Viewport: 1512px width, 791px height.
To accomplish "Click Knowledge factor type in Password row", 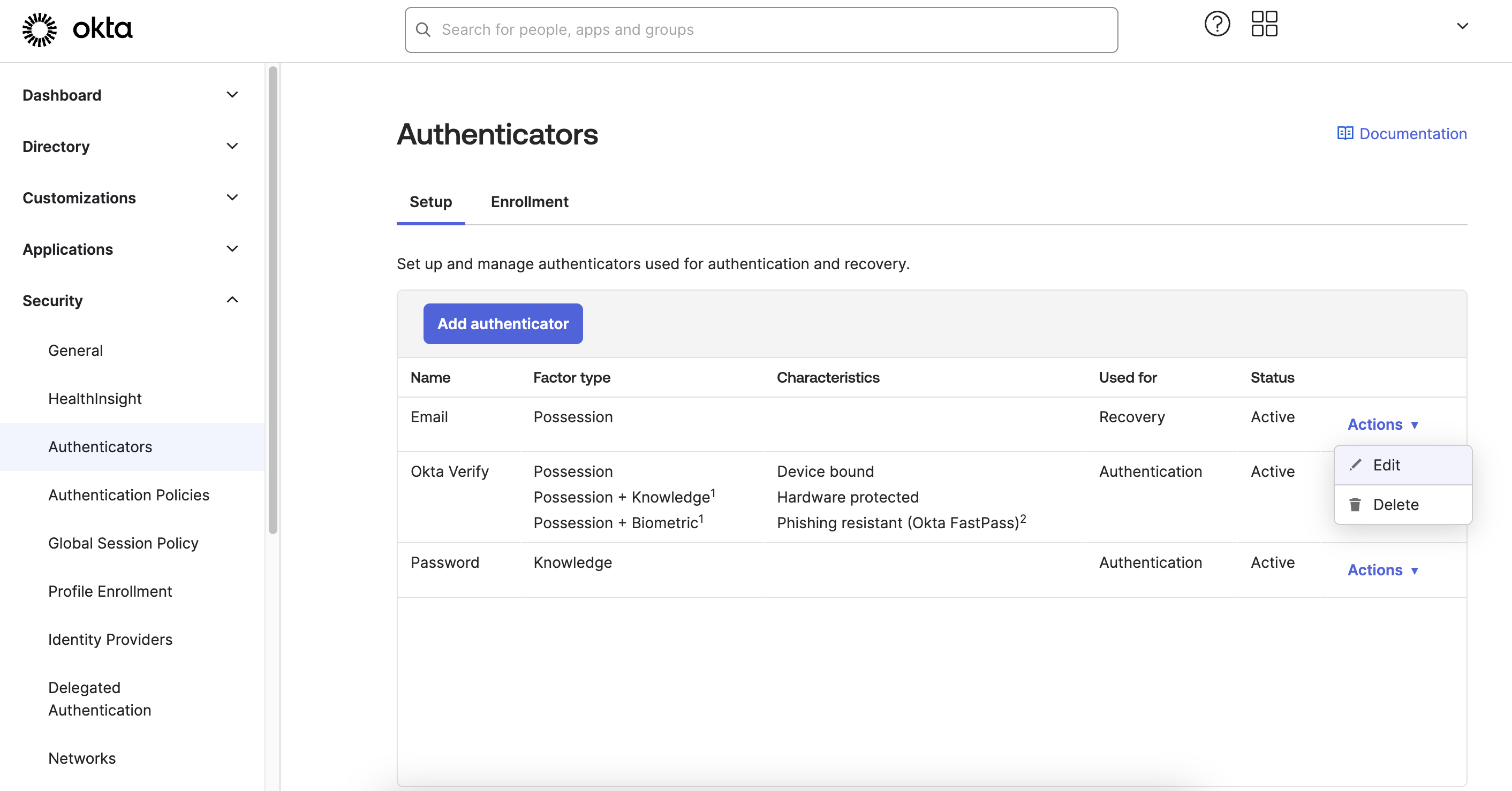I will (x=572, y=562).
